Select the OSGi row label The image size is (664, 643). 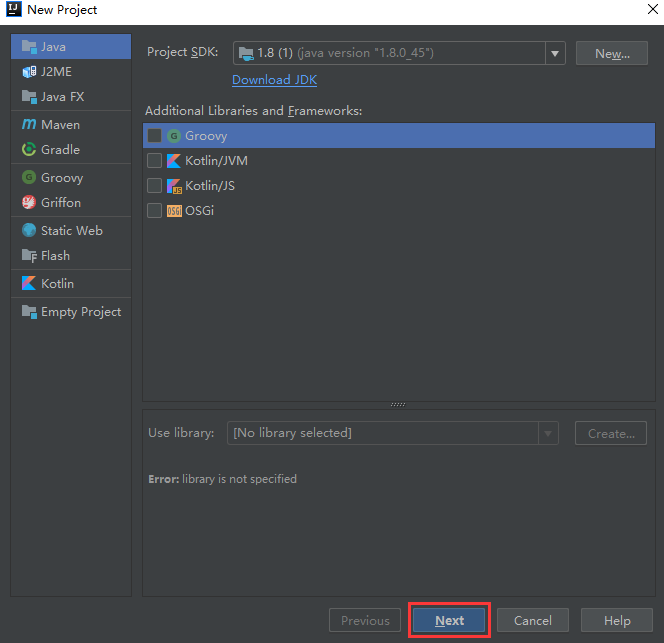(199, 211)
